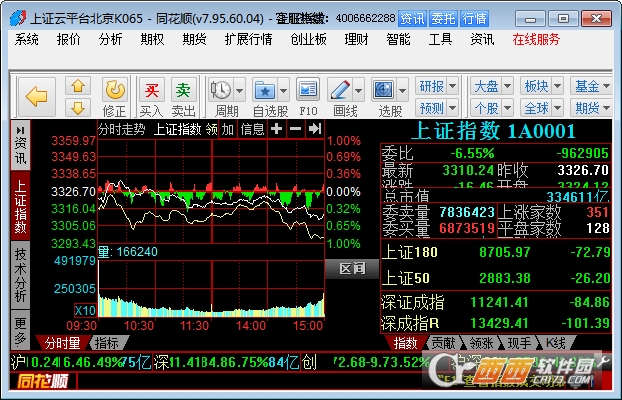Click the 领 indicator next to 上证指数

pyautogui.click(x=211, y=129)
